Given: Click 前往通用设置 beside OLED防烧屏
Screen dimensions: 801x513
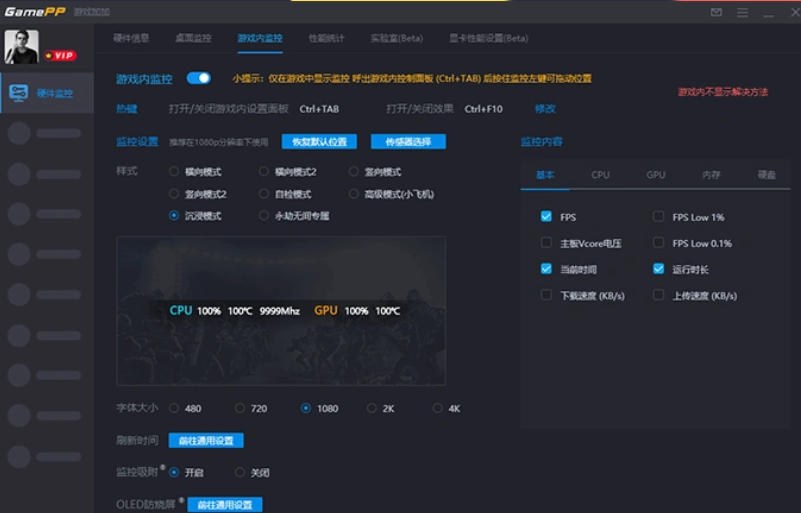Looking at the screenshot, I should [x=225, y=505].
